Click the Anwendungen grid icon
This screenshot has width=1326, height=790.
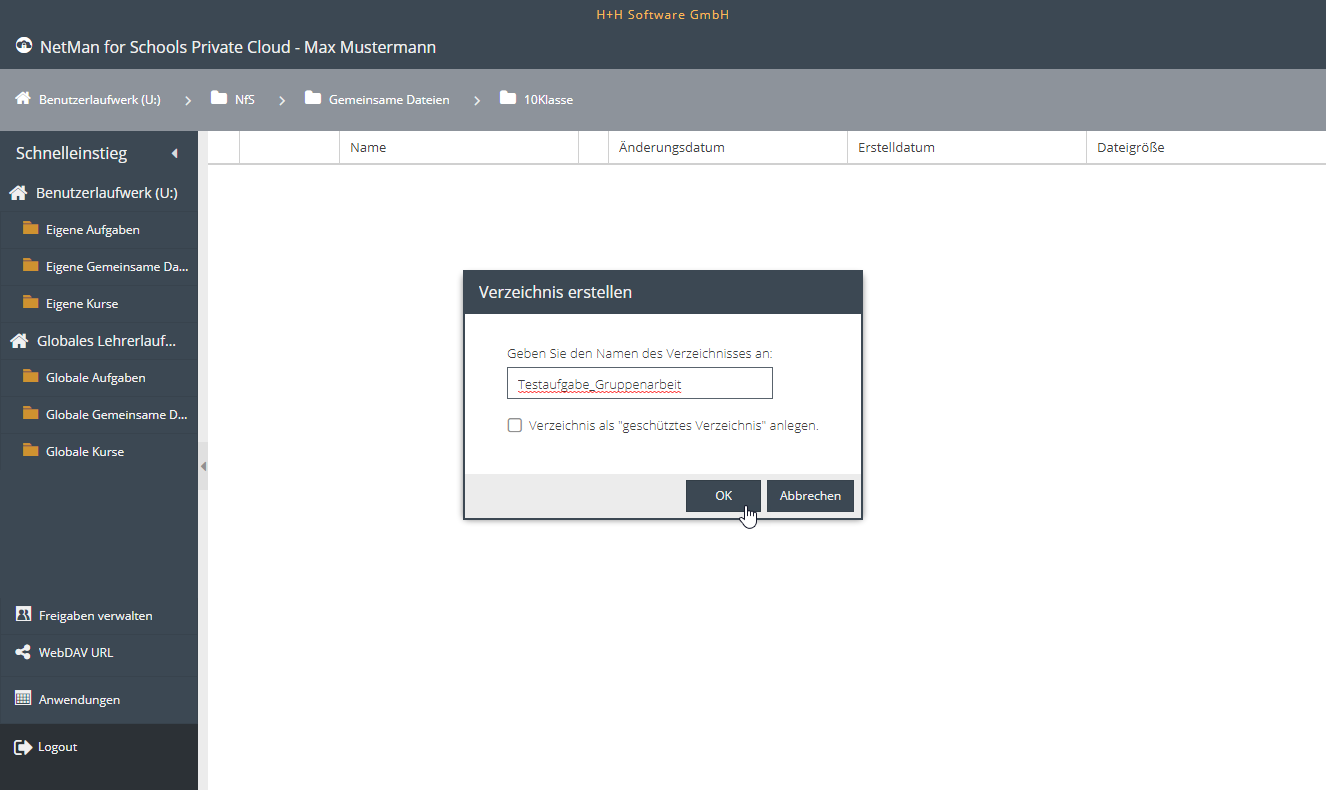pyautogui.click(x=23, y=699)
